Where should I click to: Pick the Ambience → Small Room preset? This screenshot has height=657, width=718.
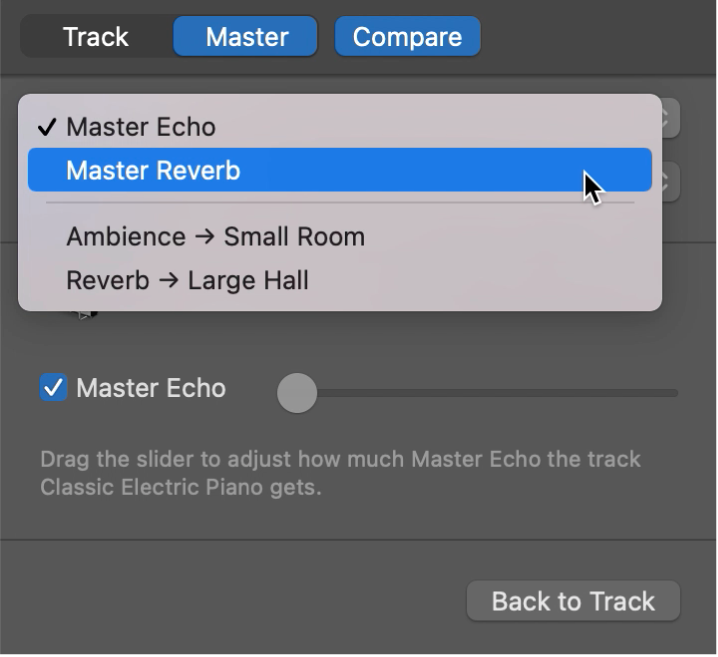pos(215,237)
